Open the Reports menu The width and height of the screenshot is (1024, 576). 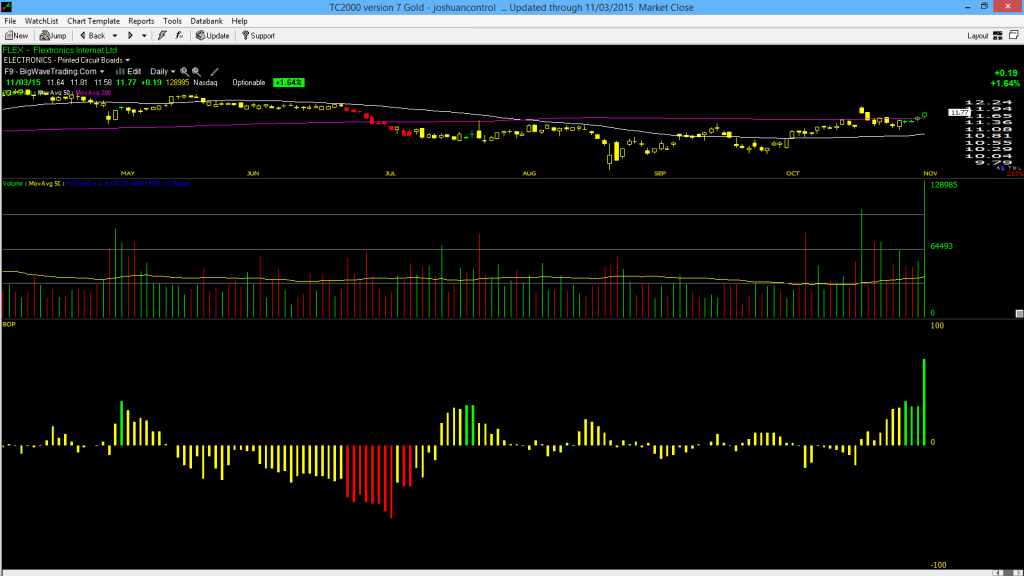tap(141, 21)
